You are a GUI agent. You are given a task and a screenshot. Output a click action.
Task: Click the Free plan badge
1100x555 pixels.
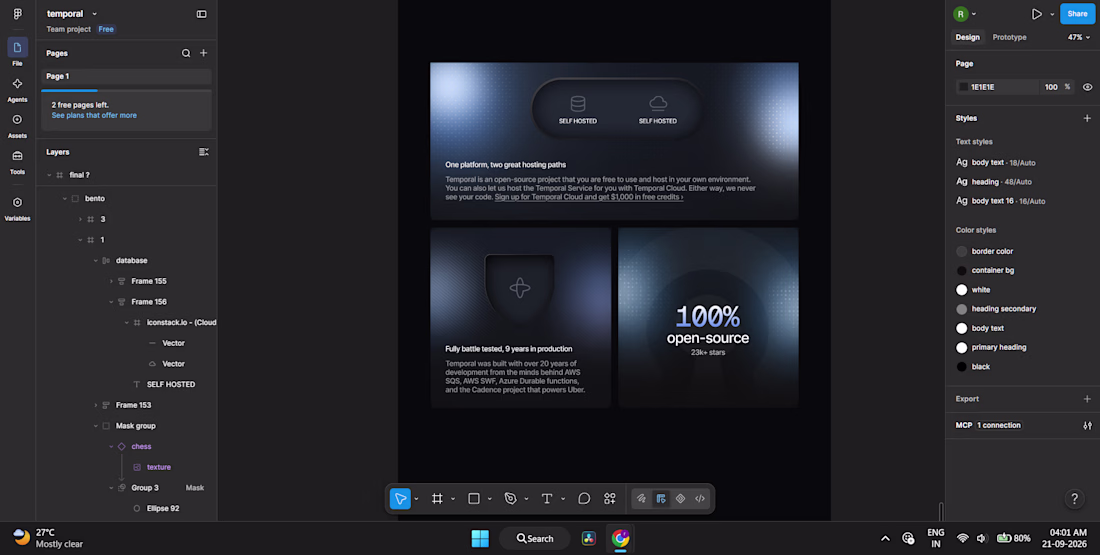[106, 29]
